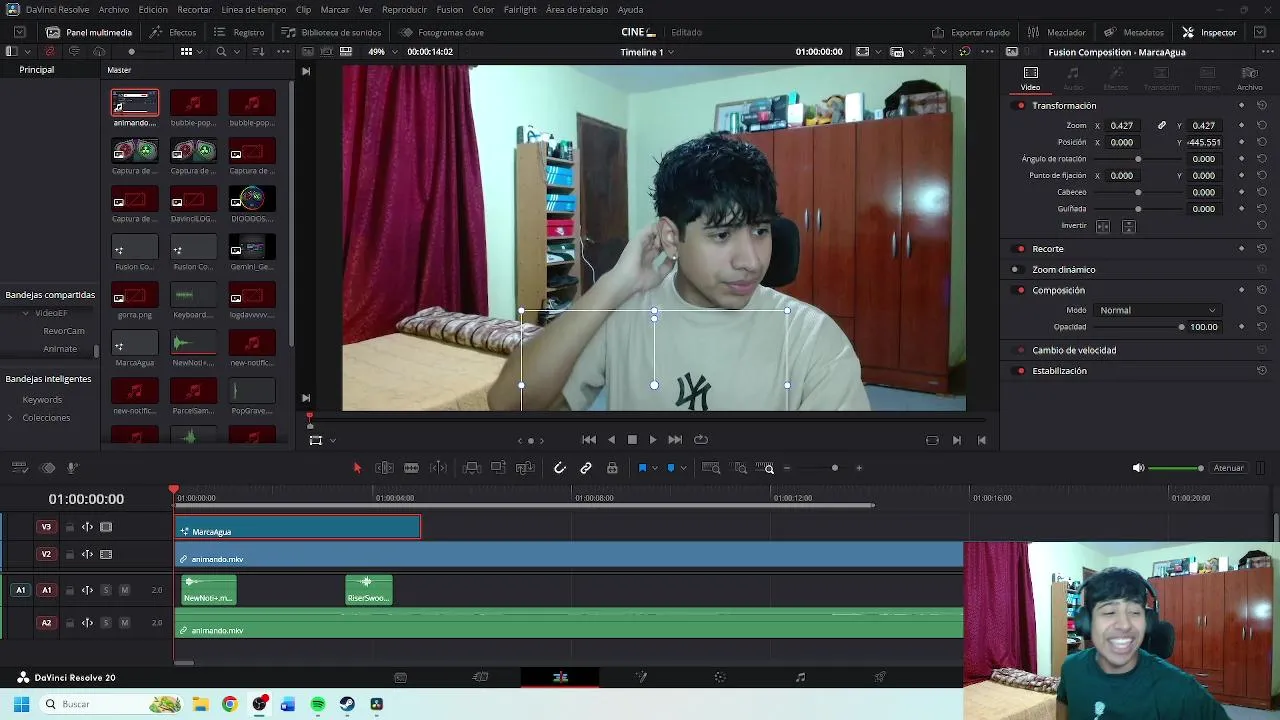Switch to Archivo tab in Inspector
Screen dimensions: 1280x720
(1249, 77)
